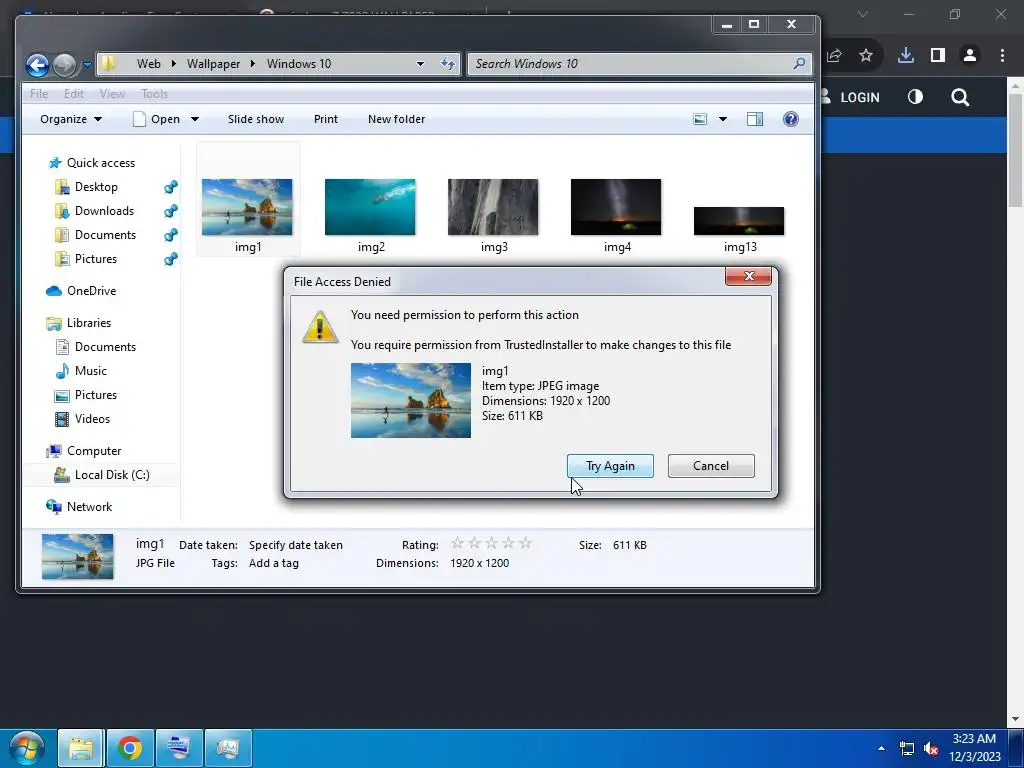Click the greyed Forward arrow button
The height and width of the screenshot is (768, 1024).
64,65
